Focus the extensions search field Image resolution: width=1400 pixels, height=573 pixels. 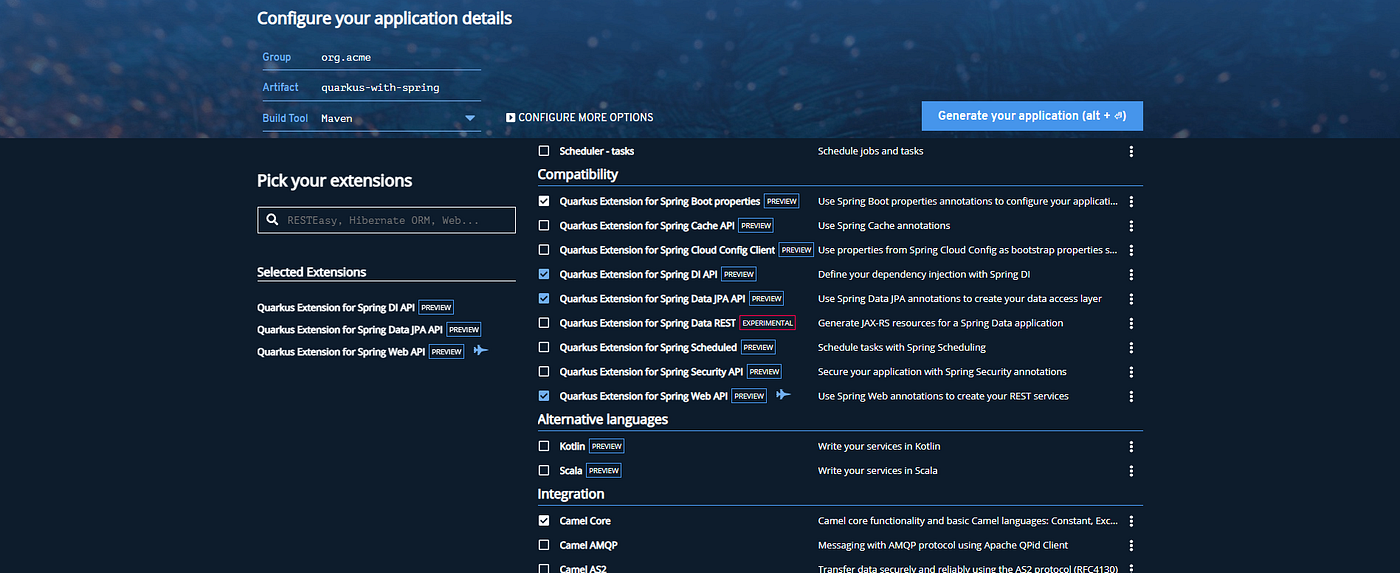pos(386,220)
